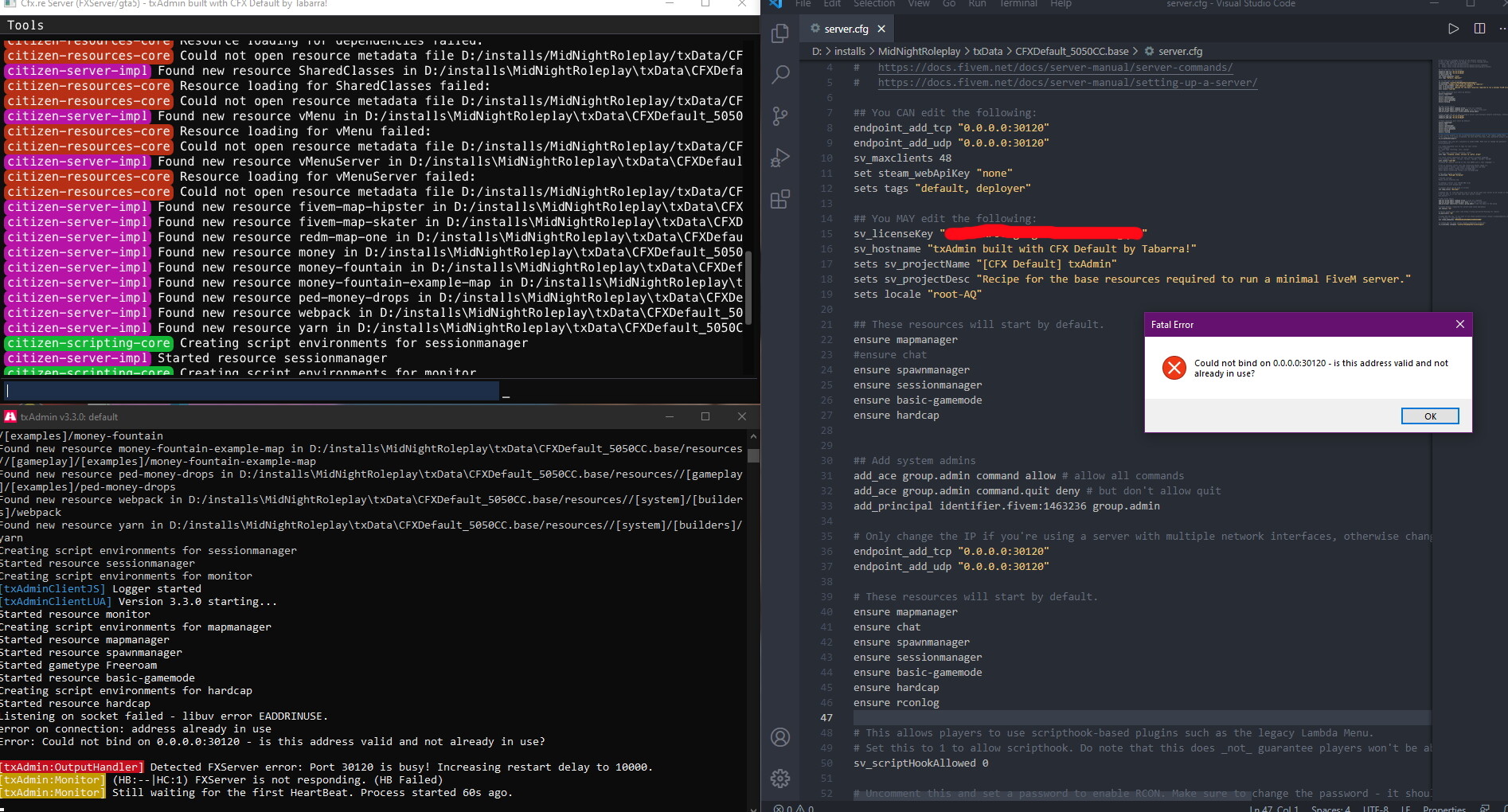
Task: Click the sv_maxclients 48 line
Action: click(x=902, y=158)
